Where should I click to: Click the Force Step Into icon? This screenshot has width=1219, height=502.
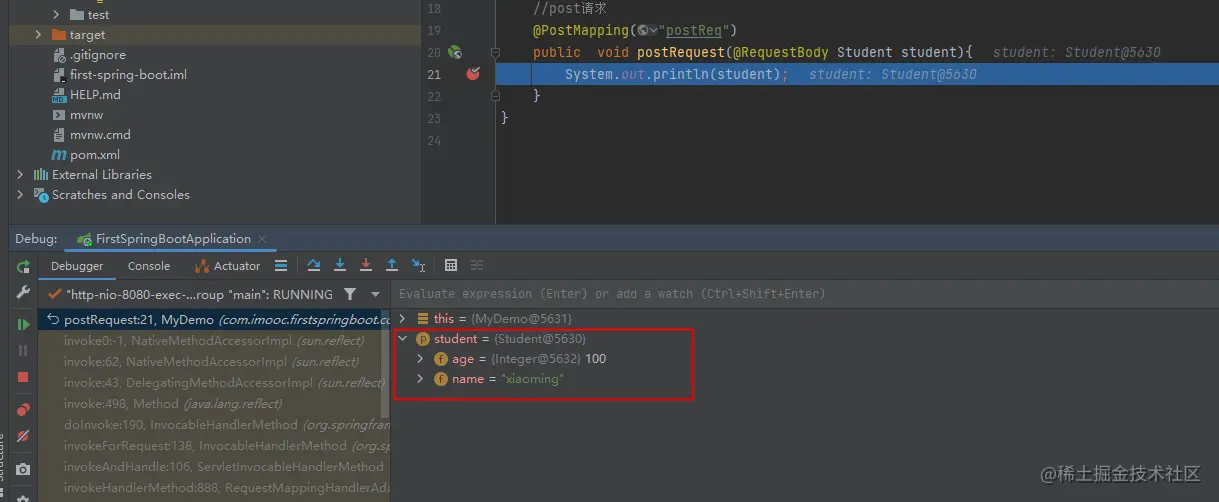pyautogui.click(x=366, y=266)
